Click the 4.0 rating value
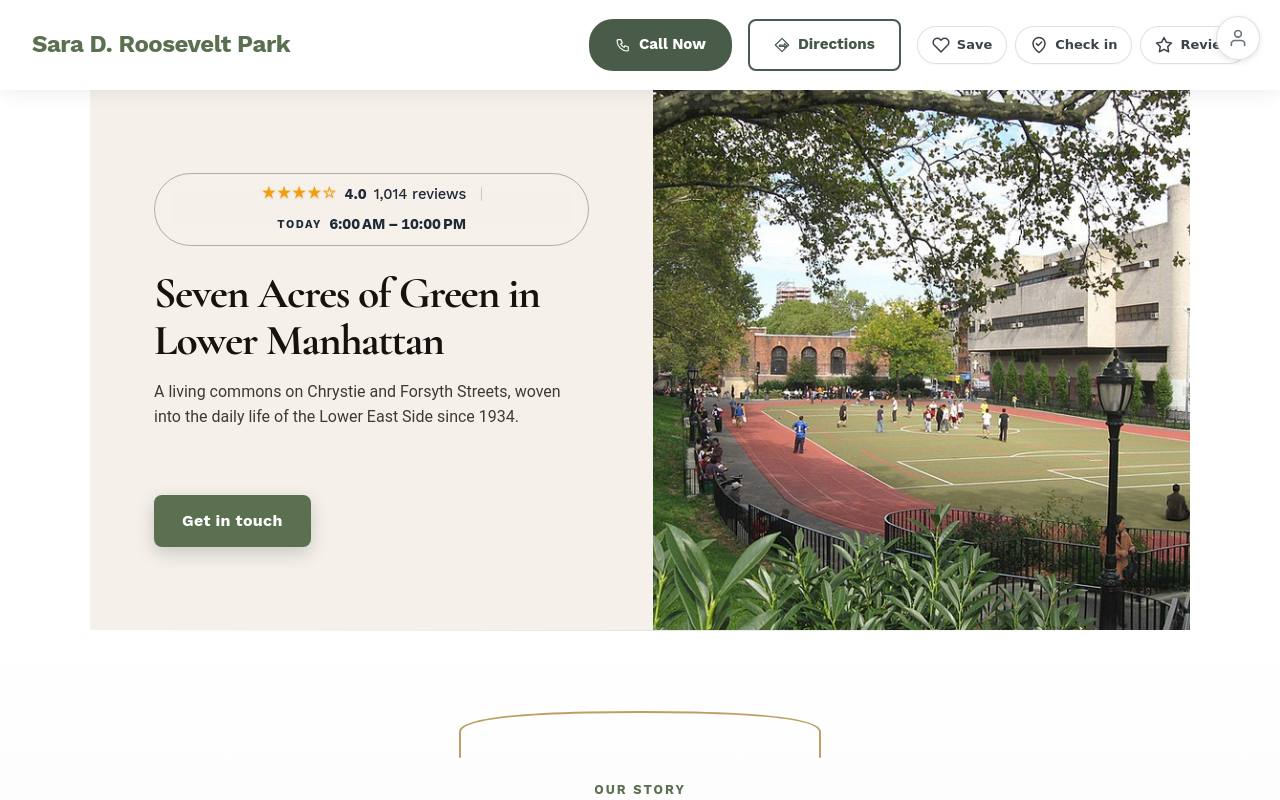 point(355,194)
